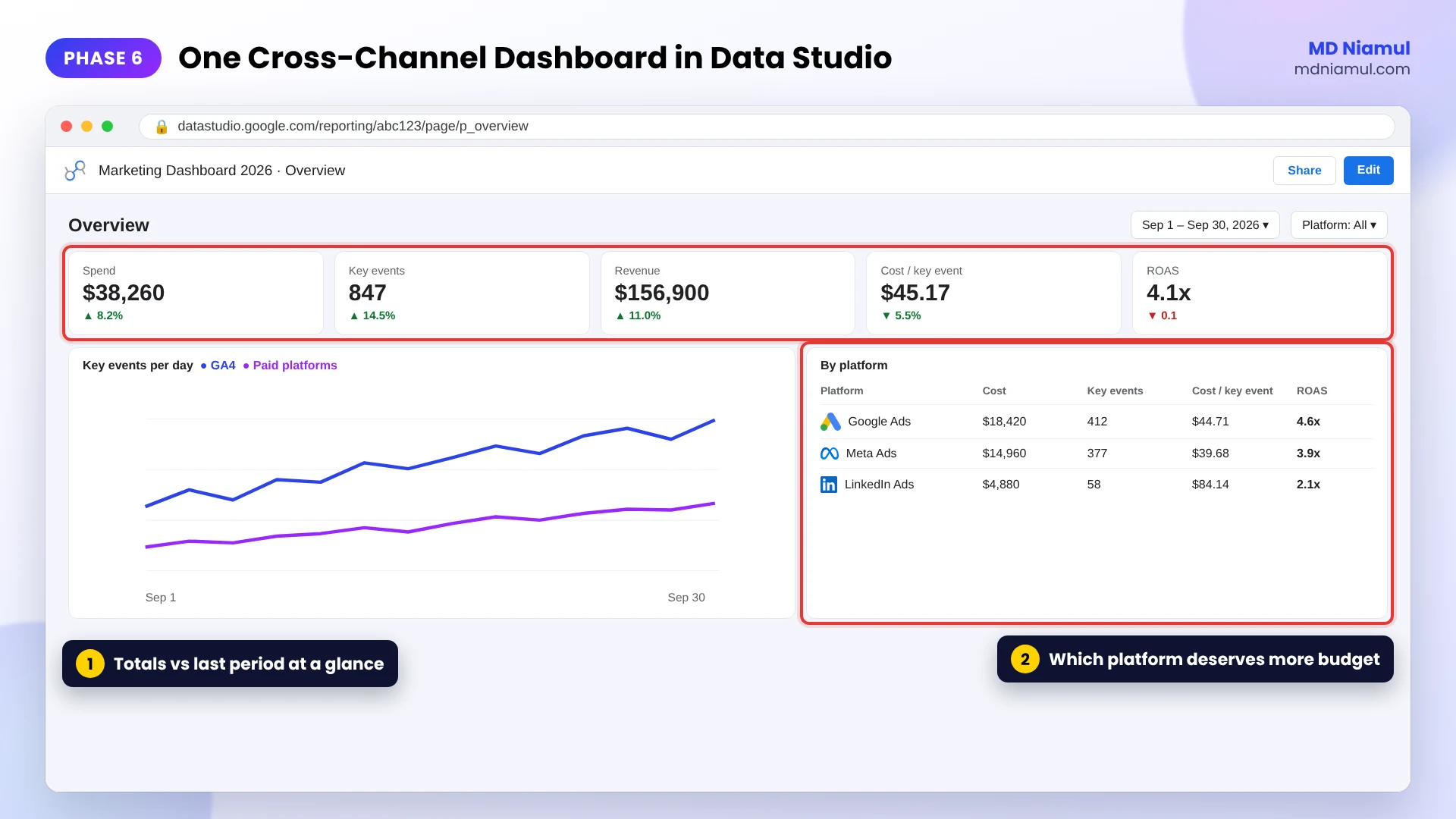This screenshot has width=1456, height=819.
Task: Click the $18,420 cost cell
Action: 1004,422
